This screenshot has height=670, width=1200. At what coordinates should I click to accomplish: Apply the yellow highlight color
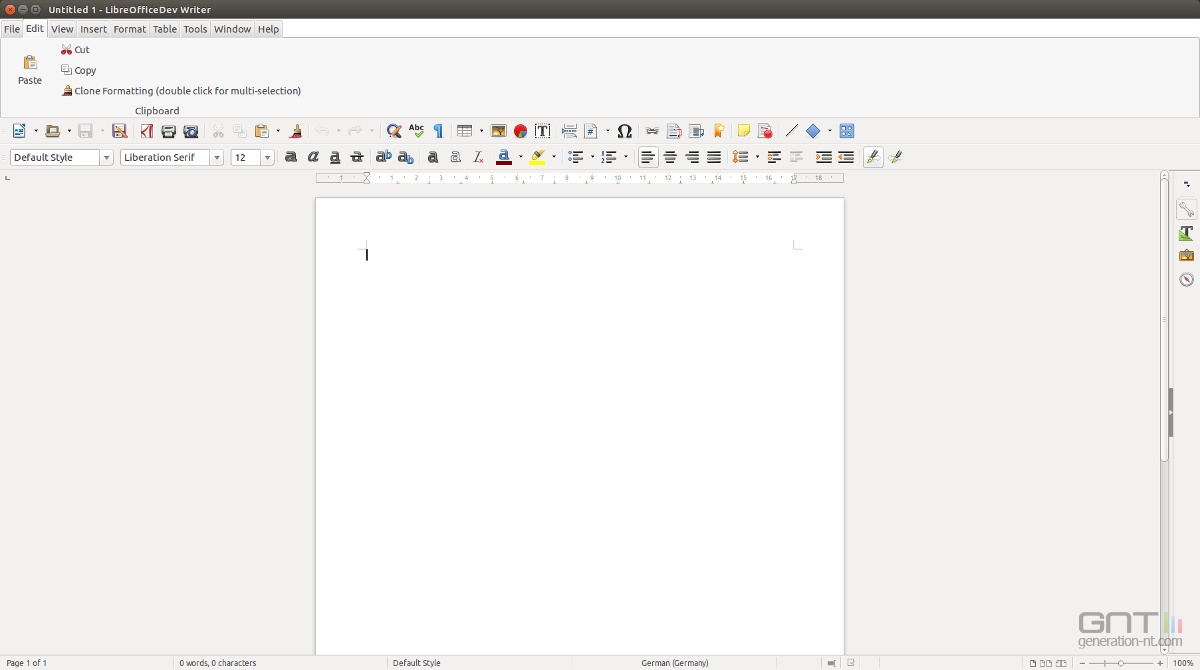click(x=538, y=157)
